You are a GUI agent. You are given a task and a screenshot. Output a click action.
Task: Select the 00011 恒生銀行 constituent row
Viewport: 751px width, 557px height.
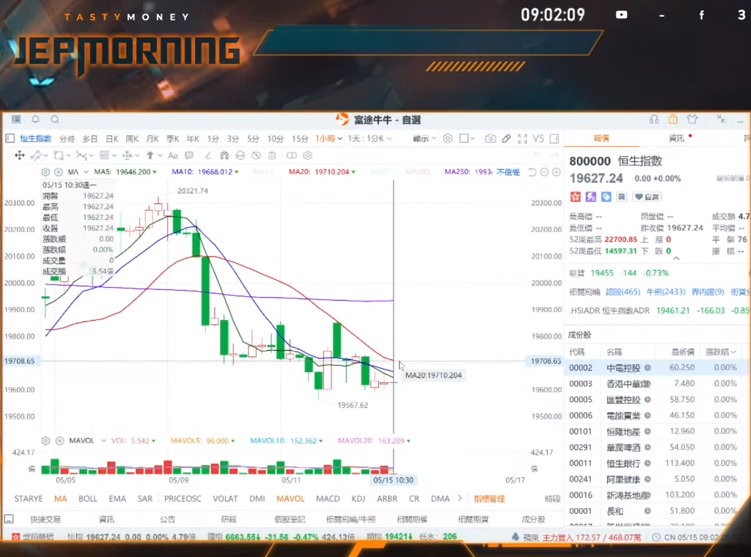(656, 463)
